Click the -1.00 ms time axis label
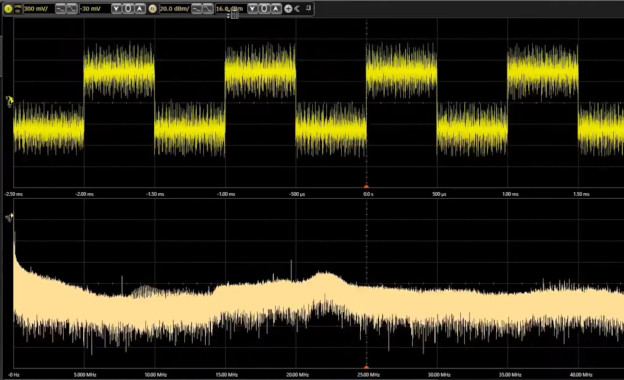 tap(226, 194)
